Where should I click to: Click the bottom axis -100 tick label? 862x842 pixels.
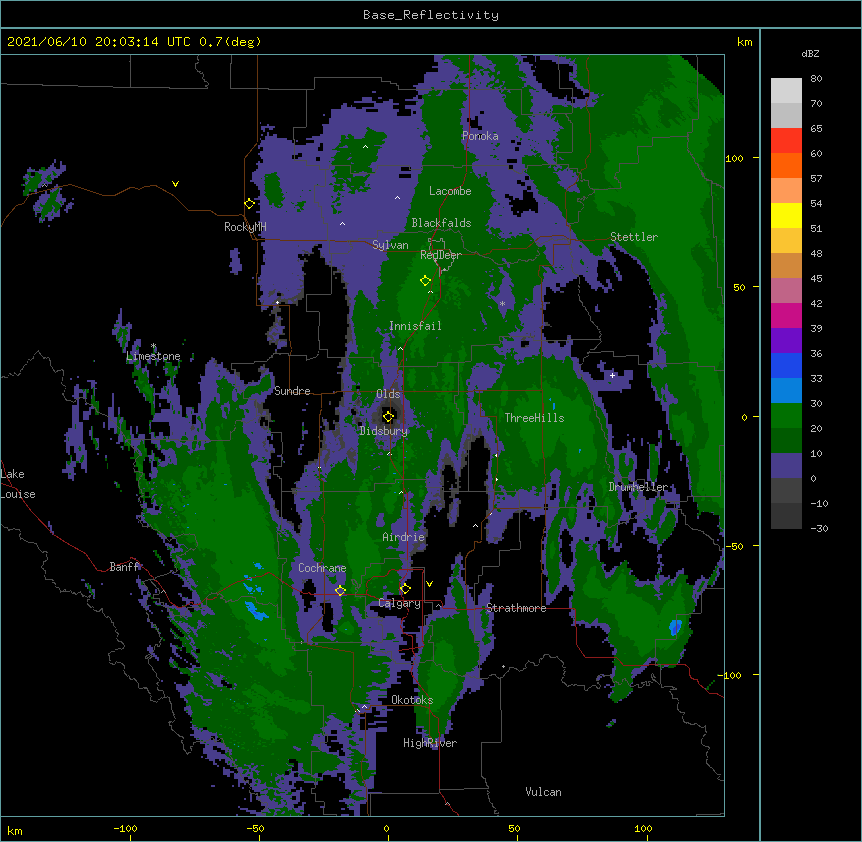125,828
